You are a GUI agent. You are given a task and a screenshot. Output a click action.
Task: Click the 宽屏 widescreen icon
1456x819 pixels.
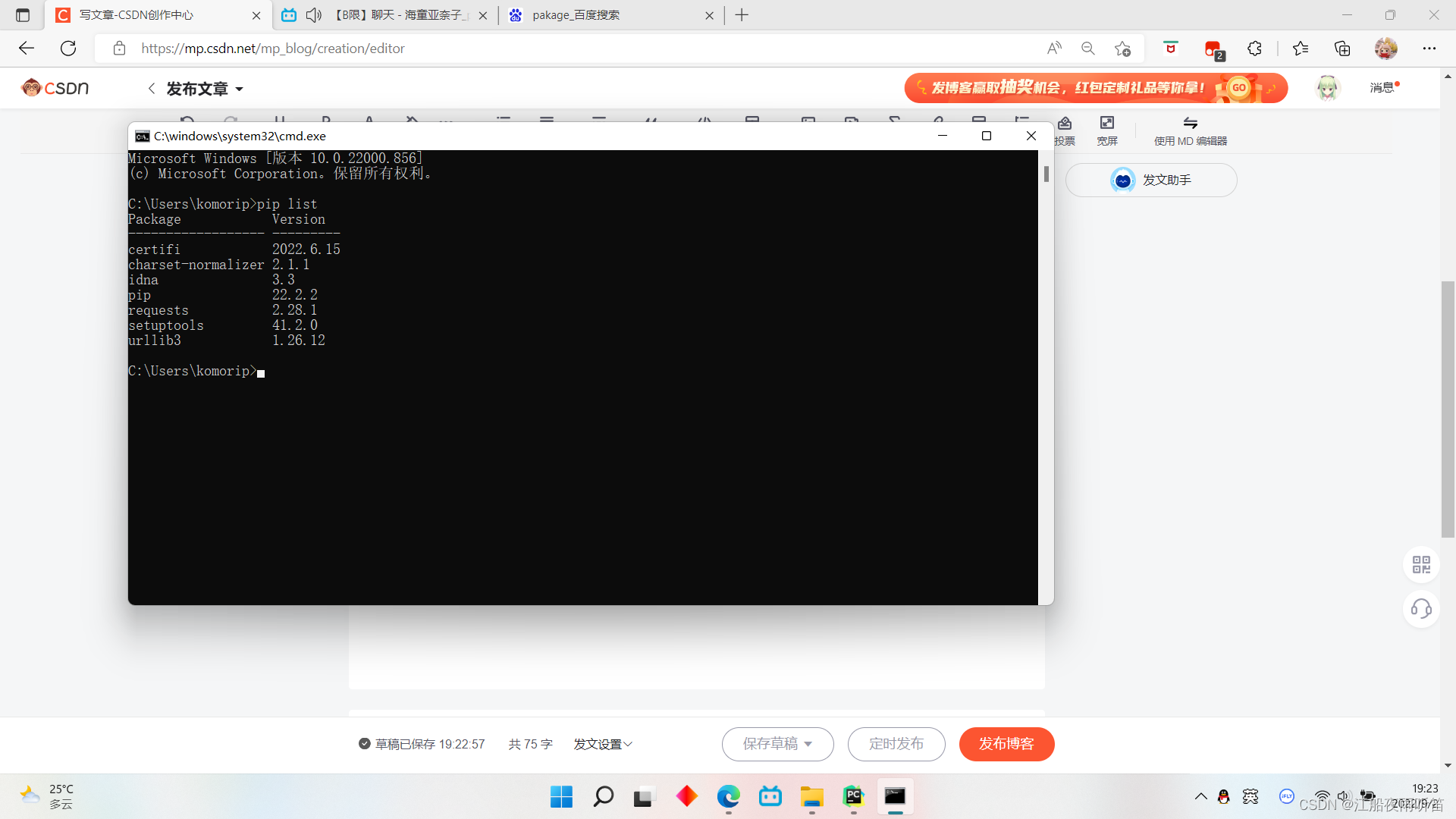1107,124
